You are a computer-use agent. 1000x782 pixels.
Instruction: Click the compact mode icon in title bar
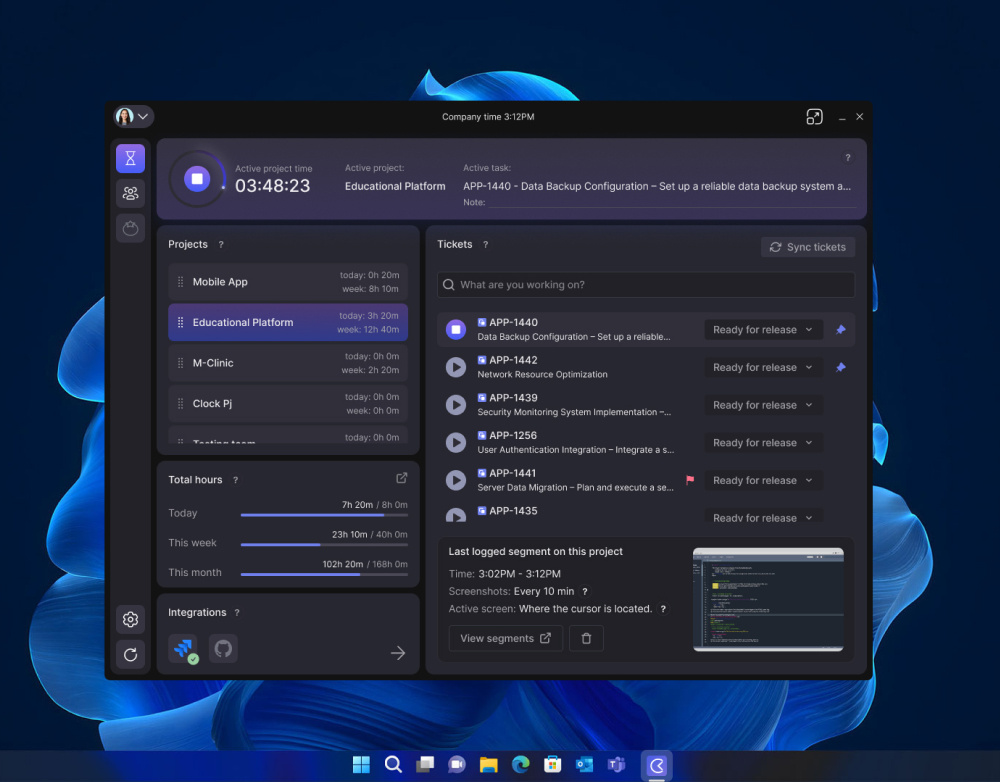click(x=814, y=116)
